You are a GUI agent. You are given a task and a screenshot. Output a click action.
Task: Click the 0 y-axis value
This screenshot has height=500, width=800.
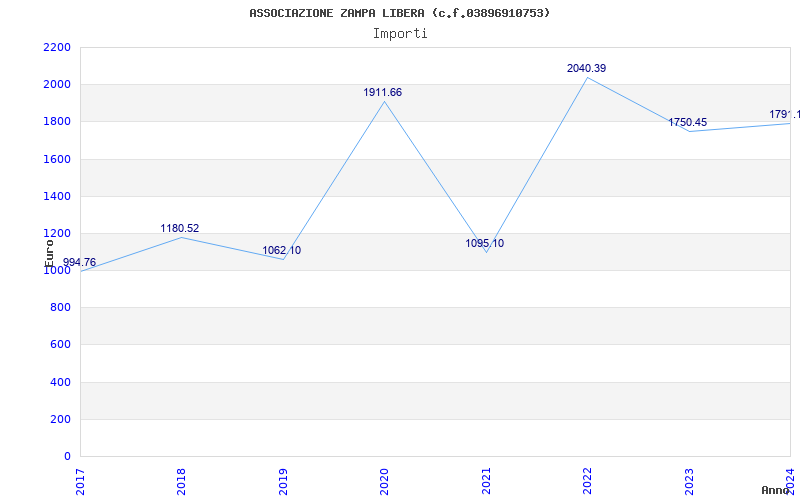(x=68, y=457)
